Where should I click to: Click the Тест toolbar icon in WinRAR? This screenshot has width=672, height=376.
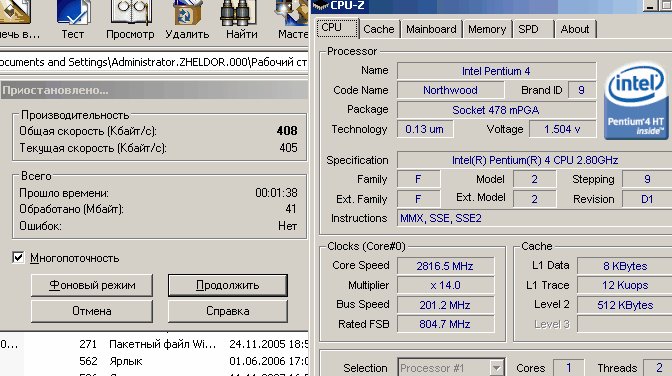73,20
